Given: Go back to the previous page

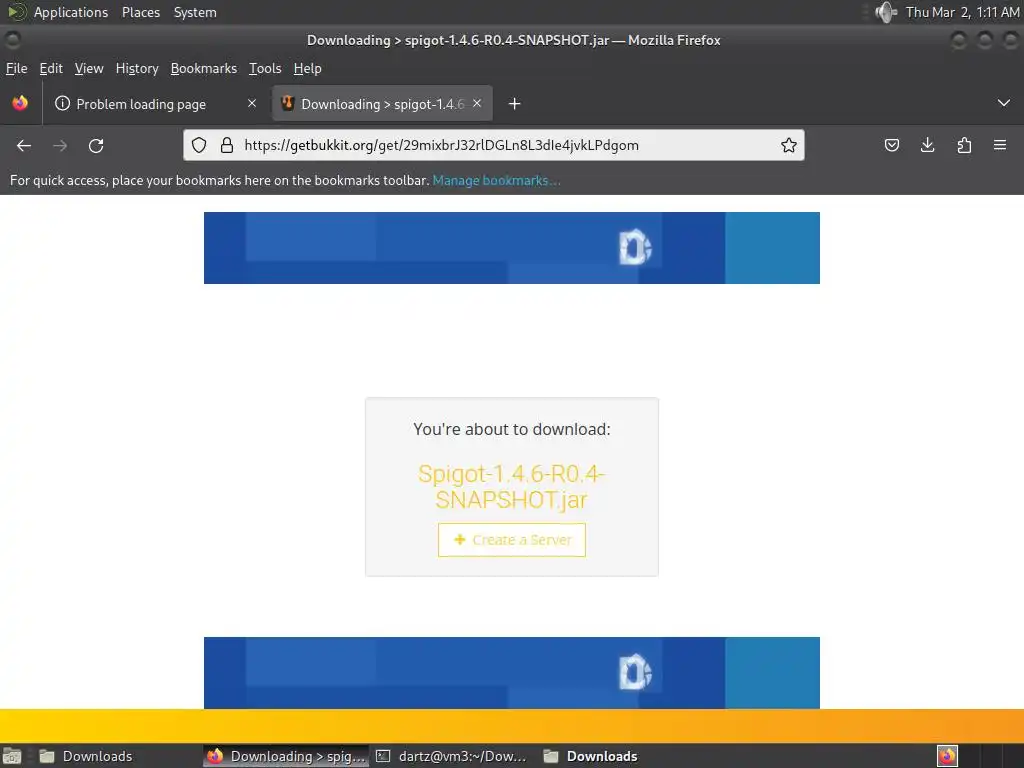Looking at the screenshot, I should 24,146.
